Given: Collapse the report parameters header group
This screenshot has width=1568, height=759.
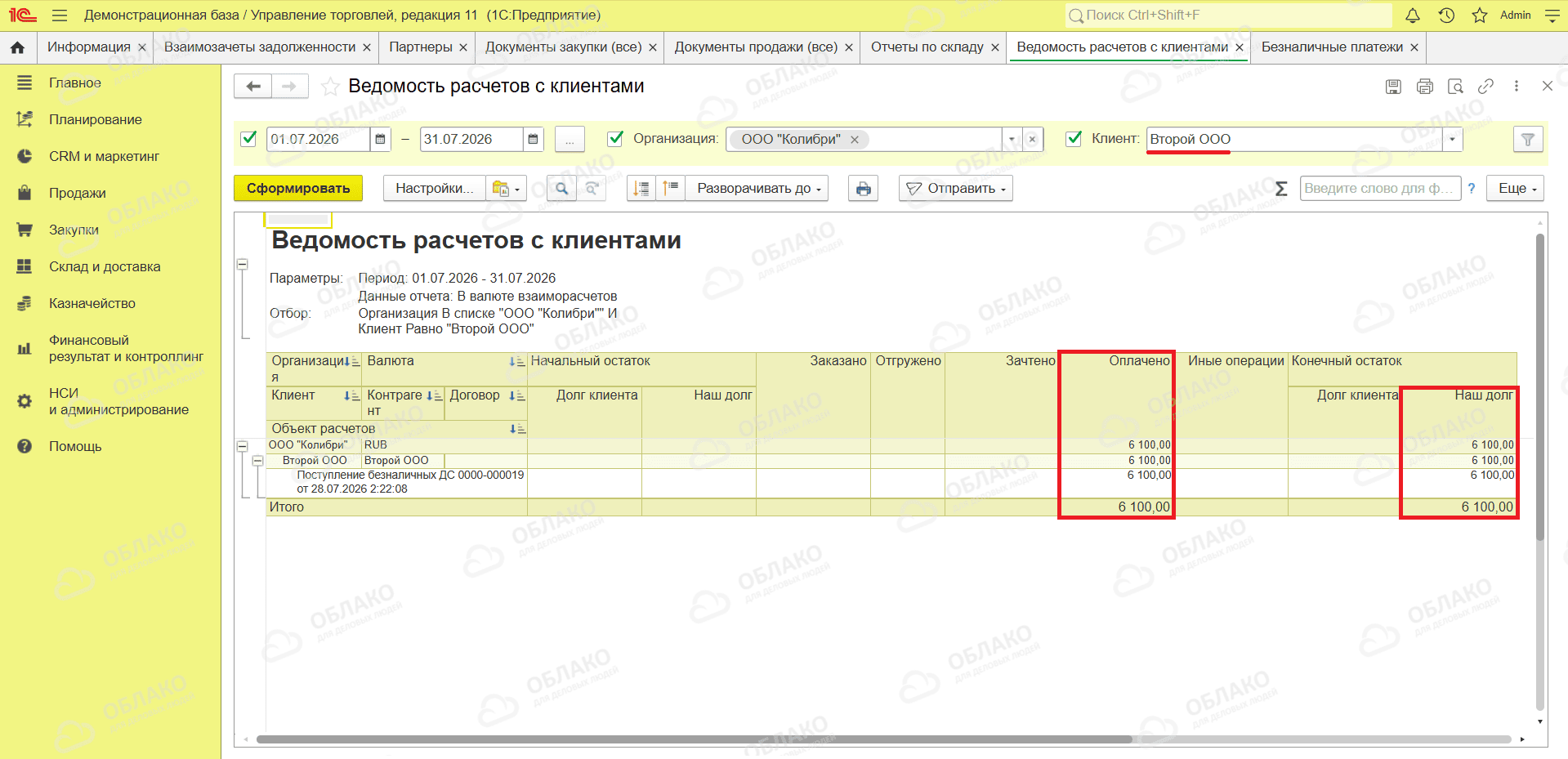Looking at the screenshot, I should 243,265.
